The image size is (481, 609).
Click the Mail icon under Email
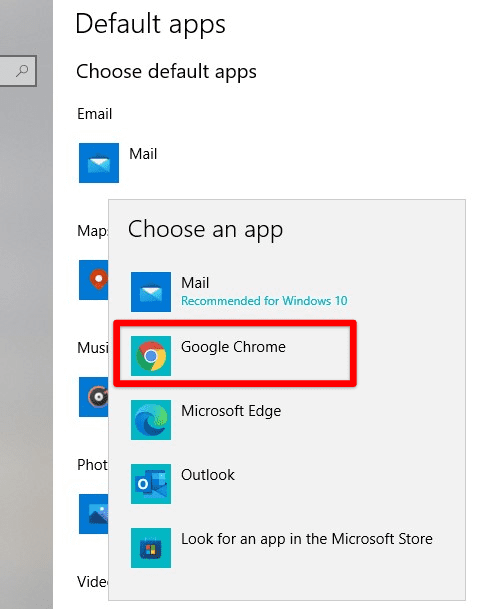(99, 163)
